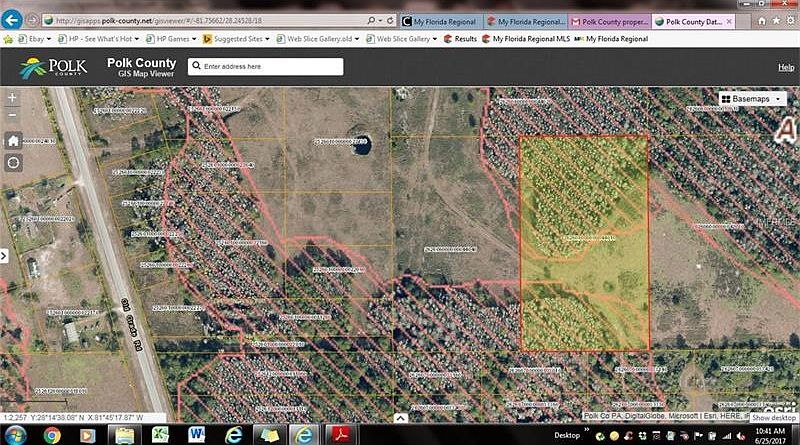Click the volume speaker tray icon
The width and height of the screenshot is (800, 445).
click(740, 436)
